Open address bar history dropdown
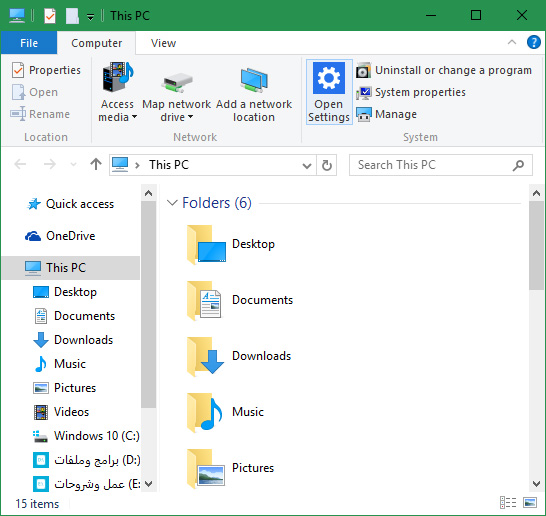 click(x=307, y=165)
